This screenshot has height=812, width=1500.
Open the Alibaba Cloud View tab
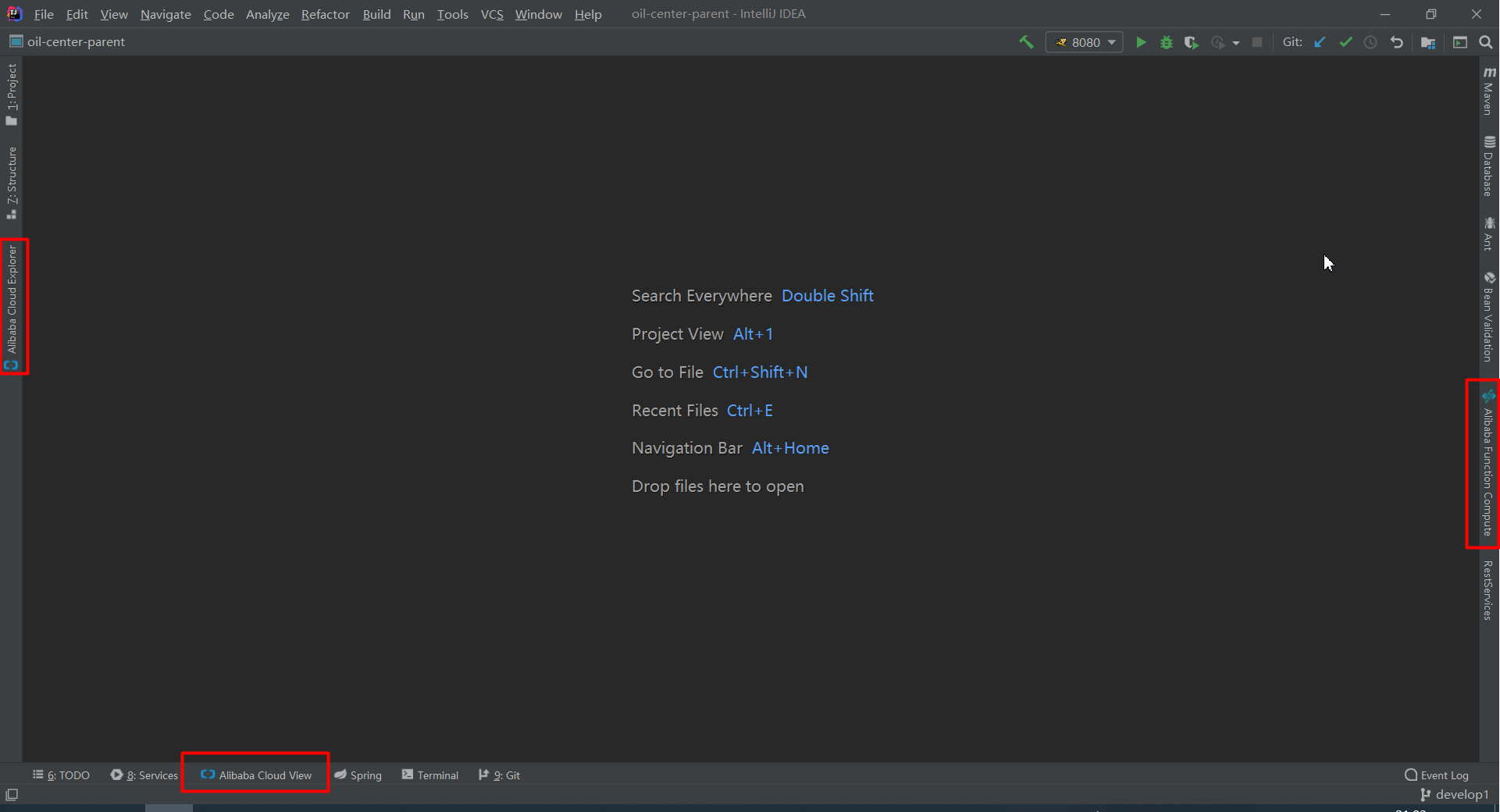pyautogui.click(x=256, y=775)
